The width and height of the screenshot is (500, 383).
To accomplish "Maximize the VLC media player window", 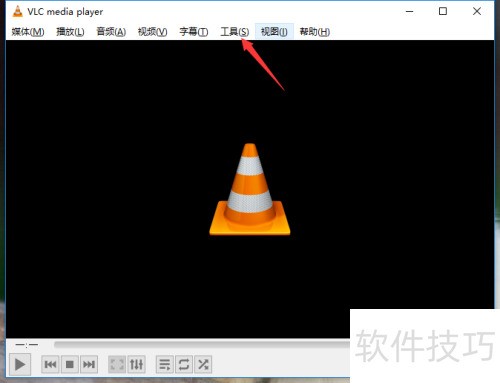I will coord(443,11).
